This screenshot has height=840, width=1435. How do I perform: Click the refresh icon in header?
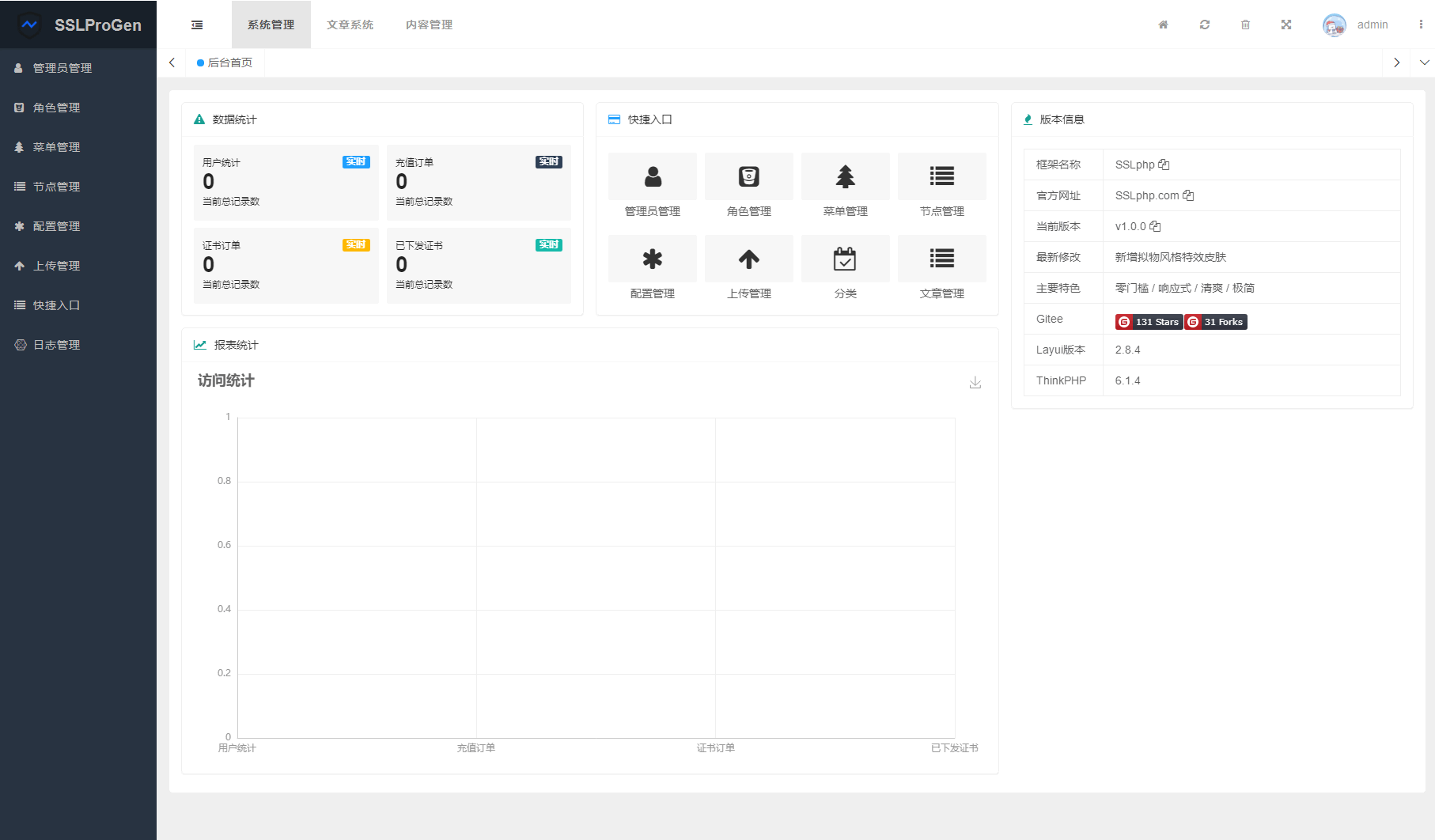click(1204, 25)
